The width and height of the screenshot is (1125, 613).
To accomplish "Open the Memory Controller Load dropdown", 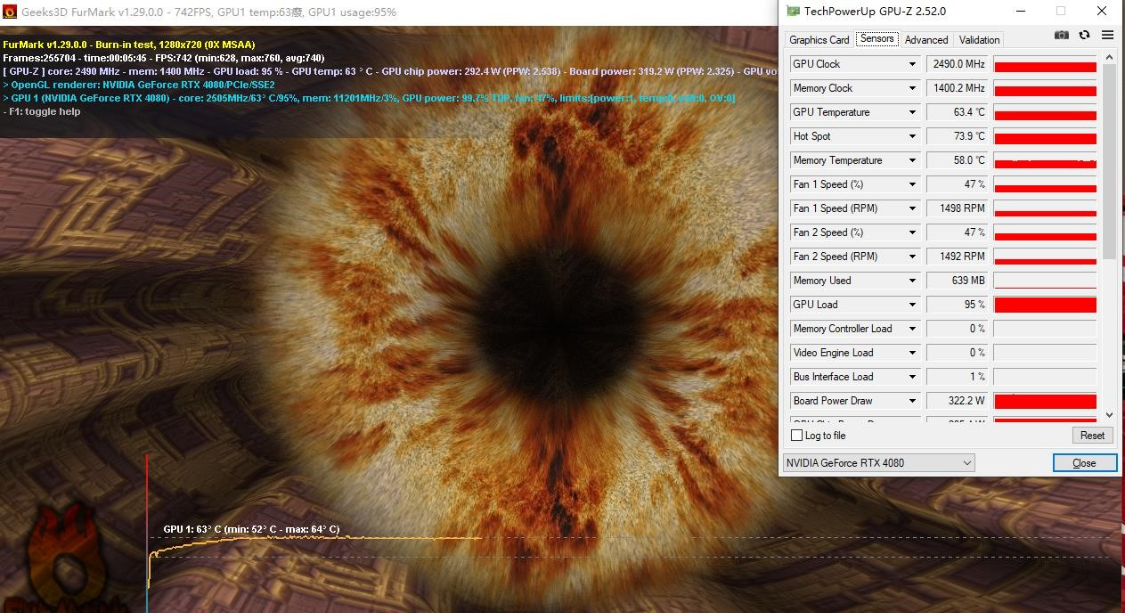I will (x=912, y=329).
